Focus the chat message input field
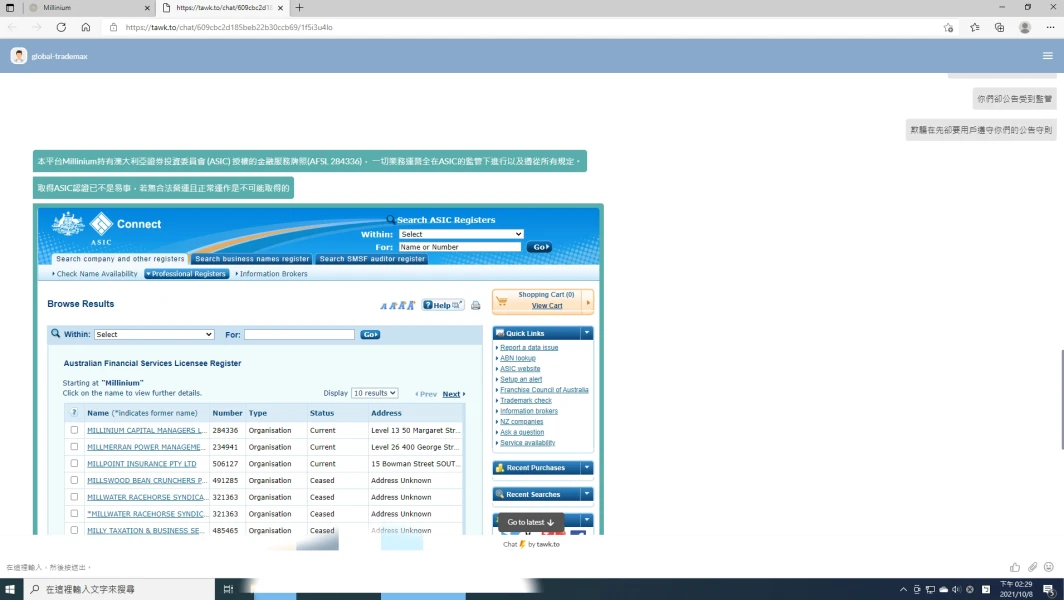 [x=502, y=567]
